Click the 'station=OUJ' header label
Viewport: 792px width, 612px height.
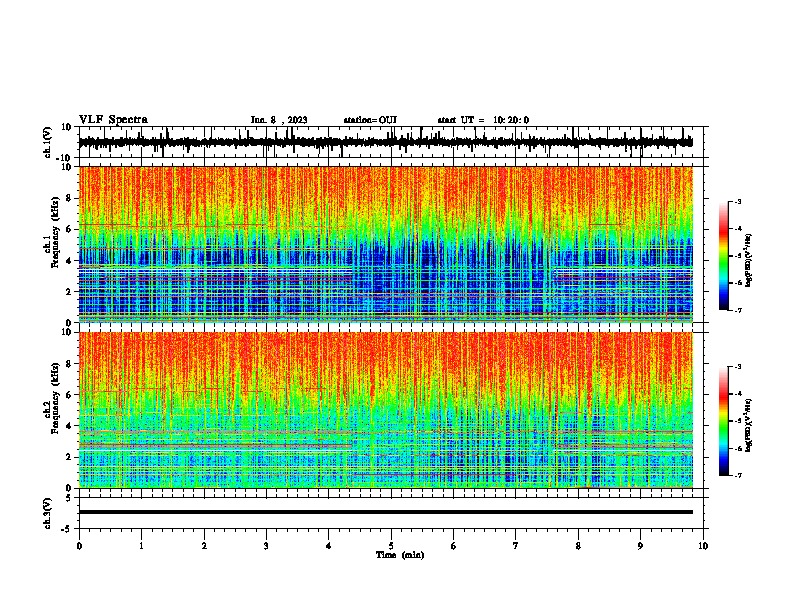[370, 120]
